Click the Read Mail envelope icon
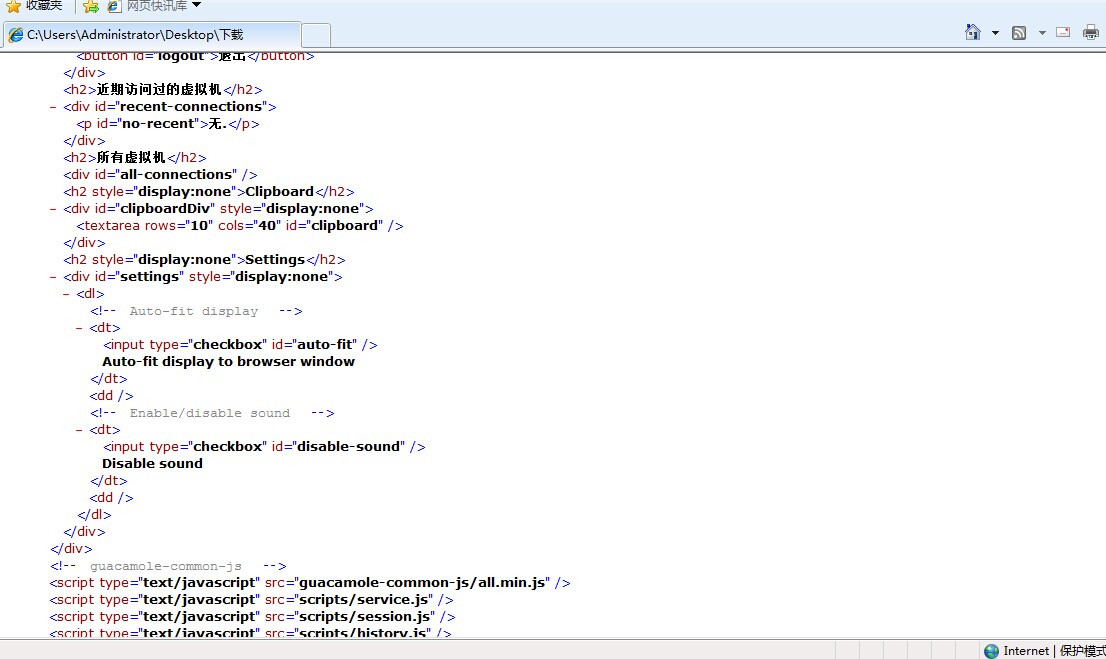The image size is (1106, 659). point(1063,33)
